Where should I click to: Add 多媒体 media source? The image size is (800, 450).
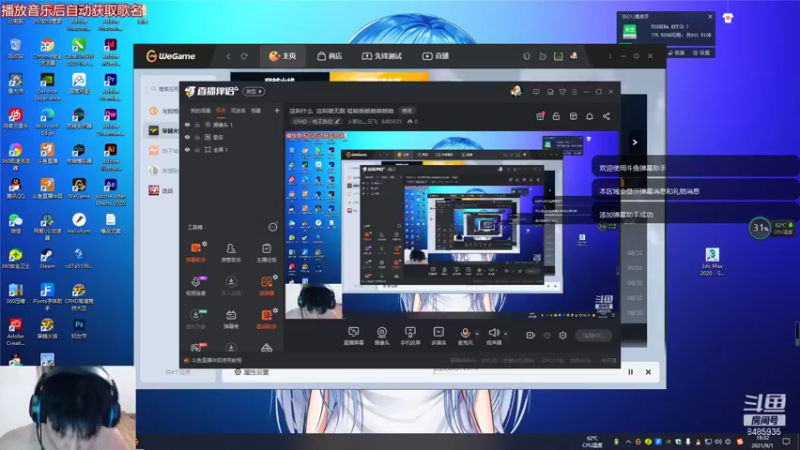[438, 336]
